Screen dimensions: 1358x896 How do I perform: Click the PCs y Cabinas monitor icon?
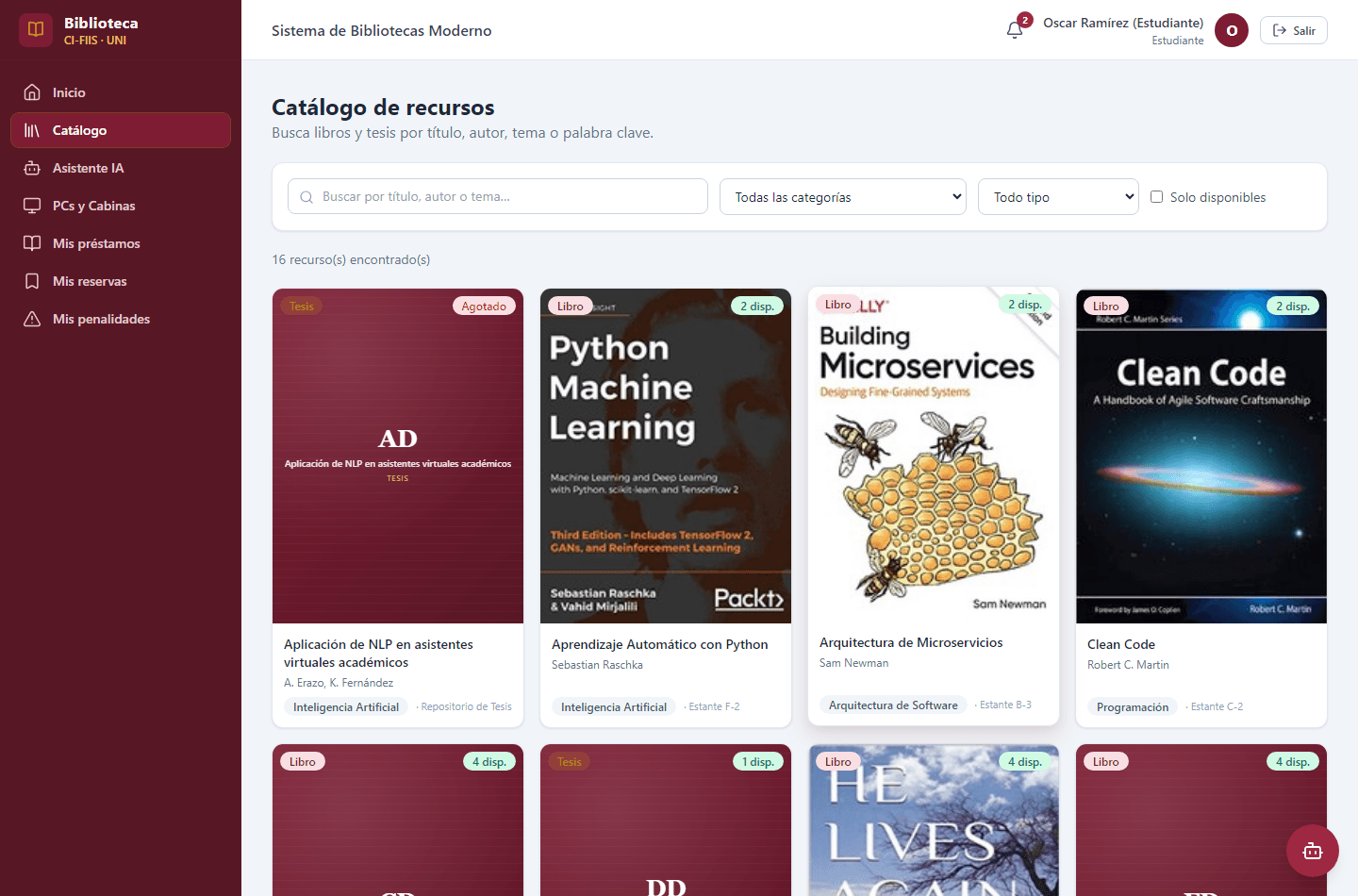pyautogui.click(x=32, y=206)
